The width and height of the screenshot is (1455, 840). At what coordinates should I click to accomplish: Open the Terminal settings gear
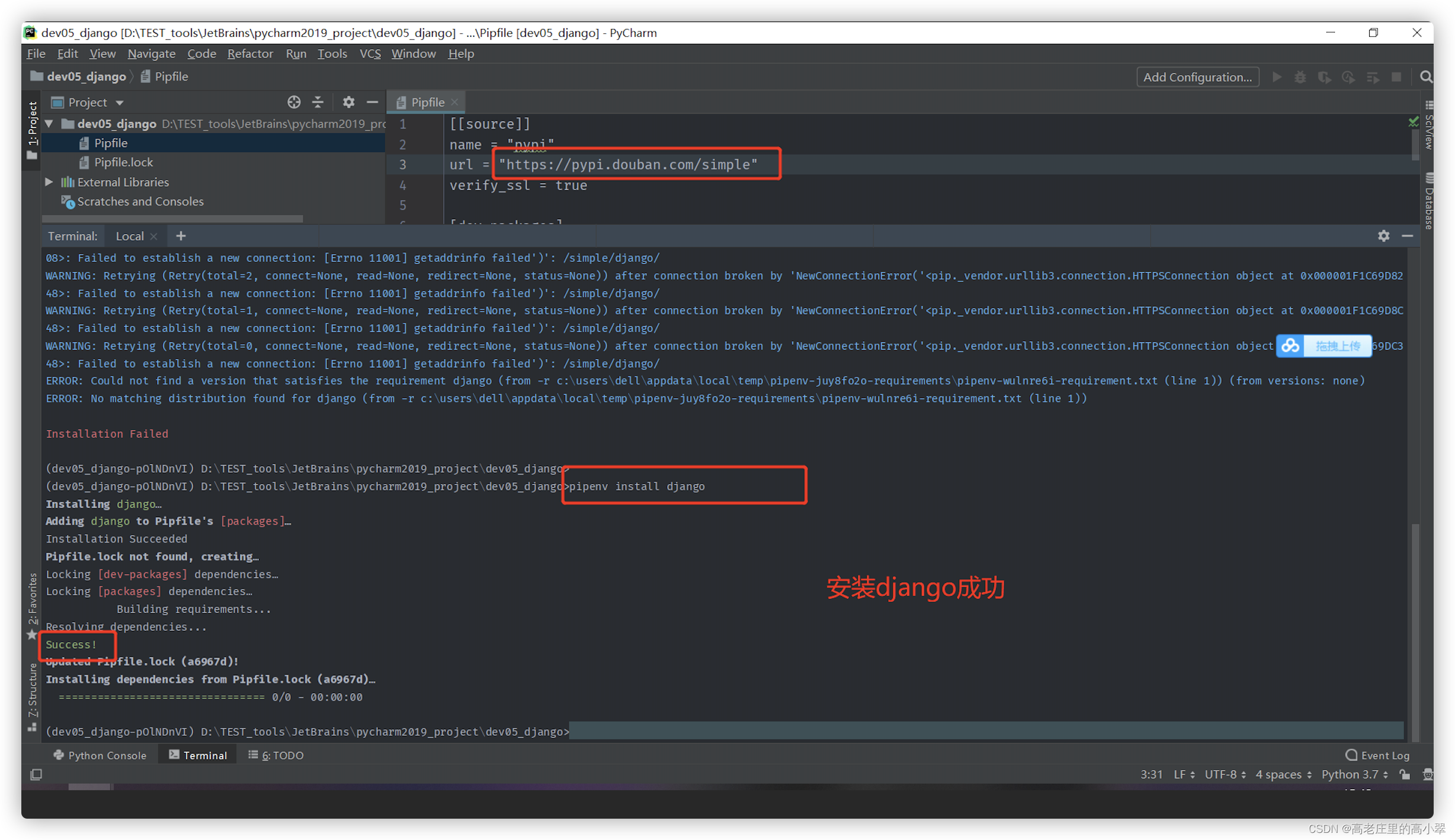[1383, 236]
